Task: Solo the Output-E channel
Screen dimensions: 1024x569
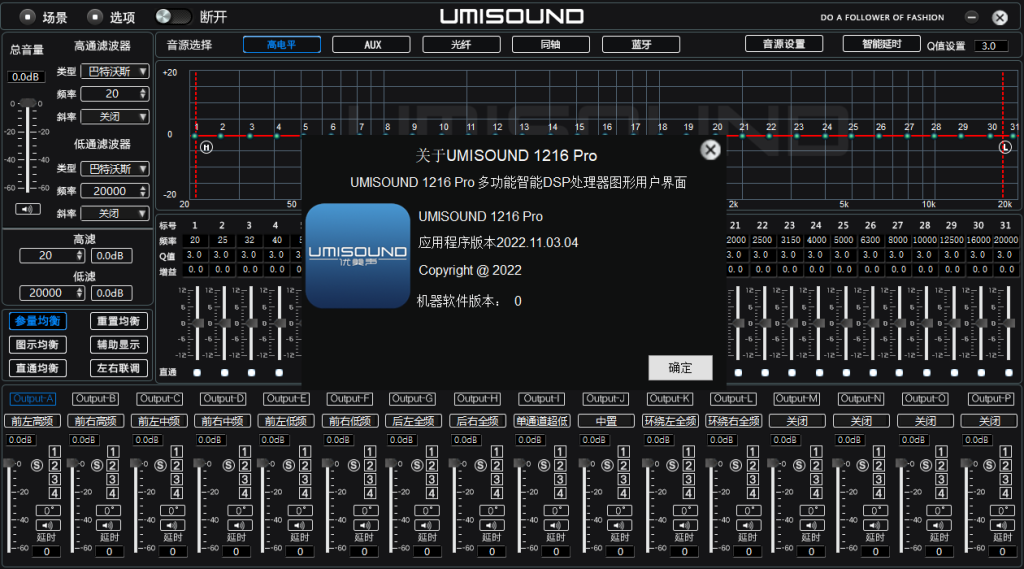Action: click(289, 465)
